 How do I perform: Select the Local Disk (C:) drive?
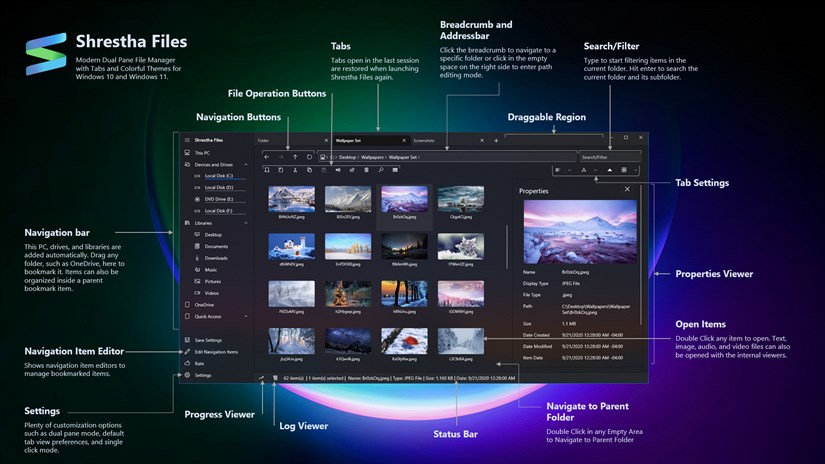(x=218, y=176)
